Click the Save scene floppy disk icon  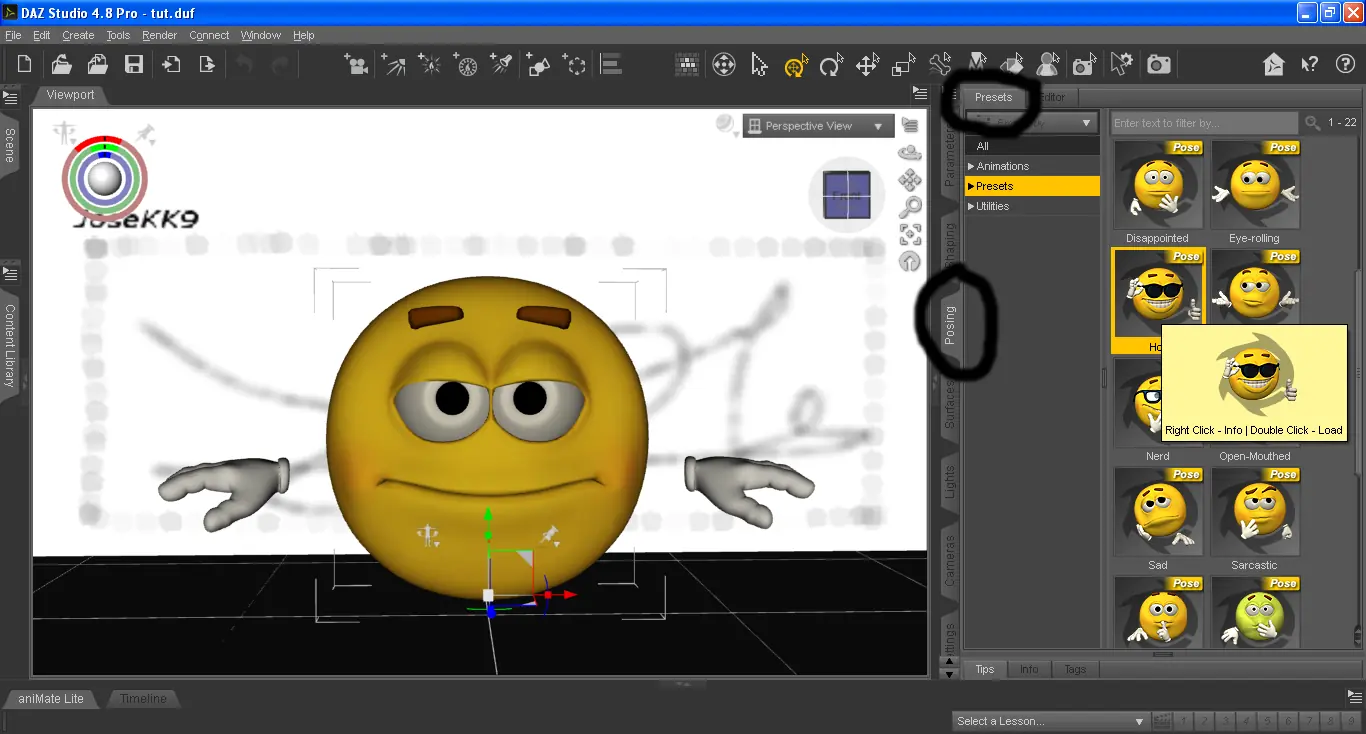pos(133,65)
